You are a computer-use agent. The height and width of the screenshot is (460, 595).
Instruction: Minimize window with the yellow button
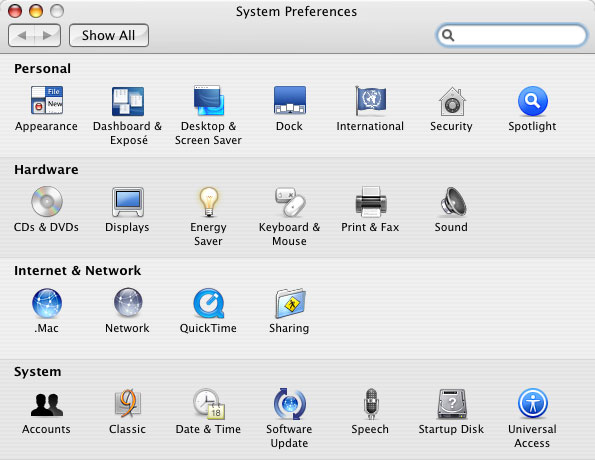36,11
